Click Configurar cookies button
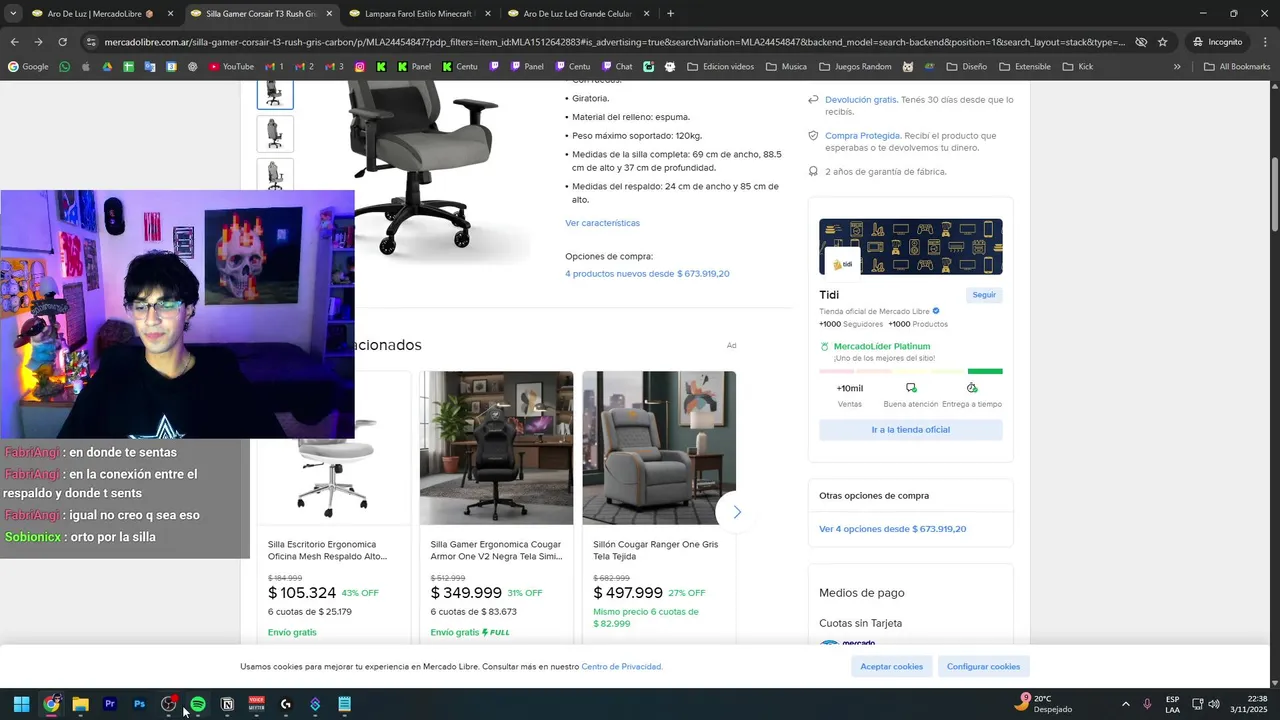Screen dimensions: 1280x720 [x=984, y=666]
